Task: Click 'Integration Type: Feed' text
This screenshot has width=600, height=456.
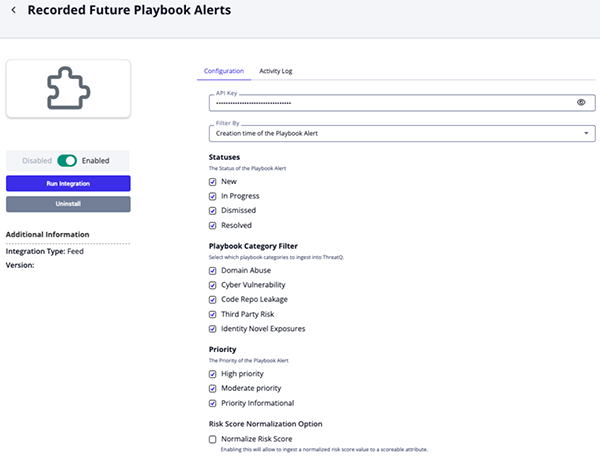Action: pos(44,251)
